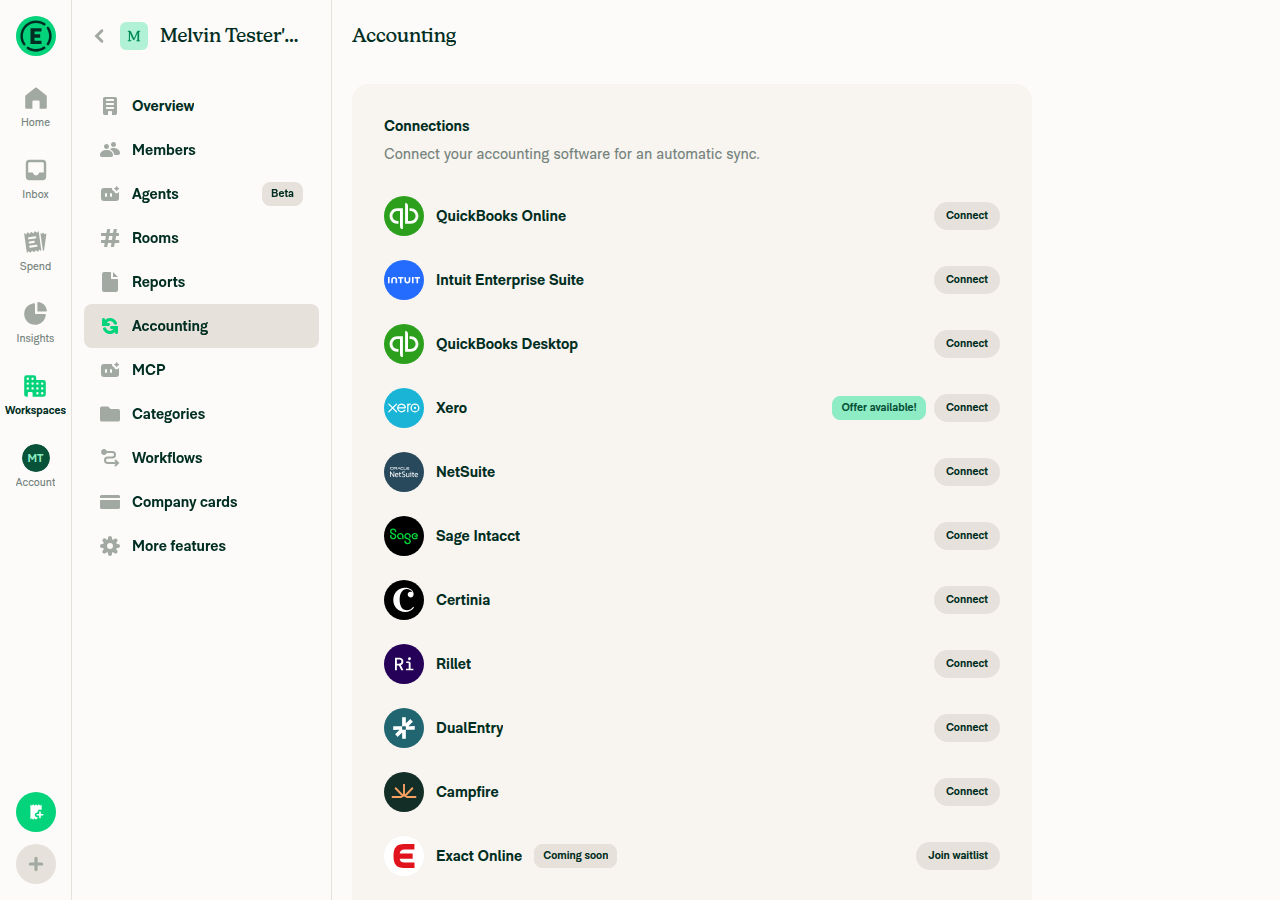This screenshot has height=900, width=1280.
Task: Click the Coming soon badge
Action: tap(575, 856)
